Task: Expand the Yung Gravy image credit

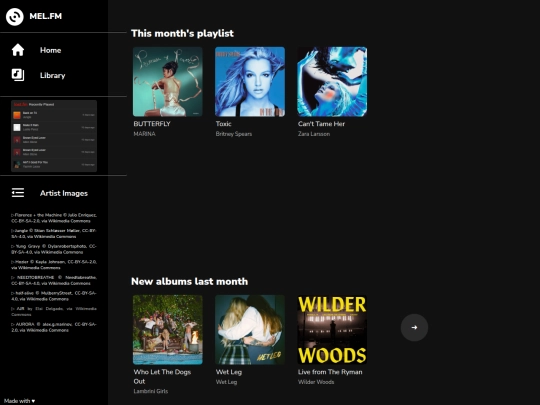Action: 54,249
